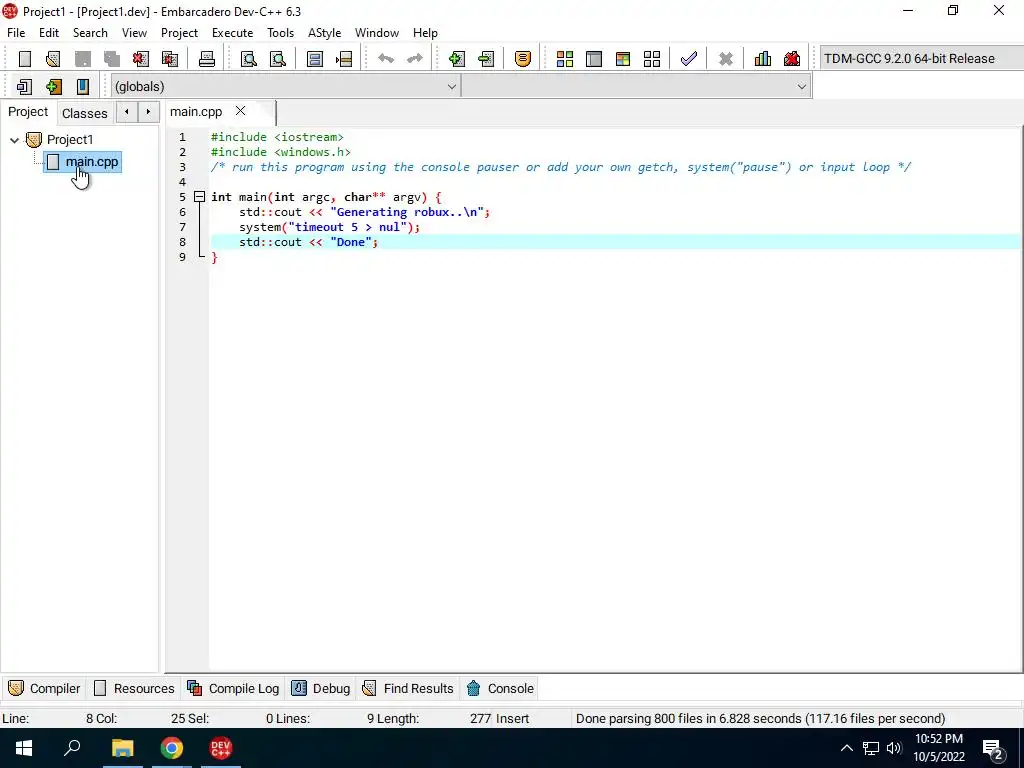Click the Run window icon
1024x768 pixels.
(594, 59)
